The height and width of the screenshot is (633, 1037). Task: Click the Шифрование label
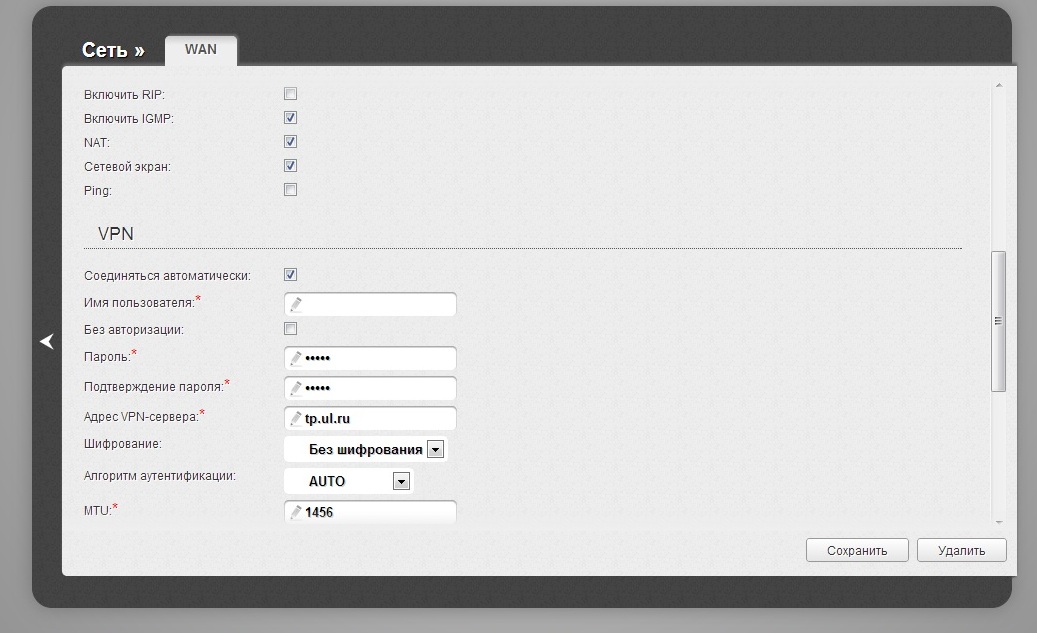point(122,444)
